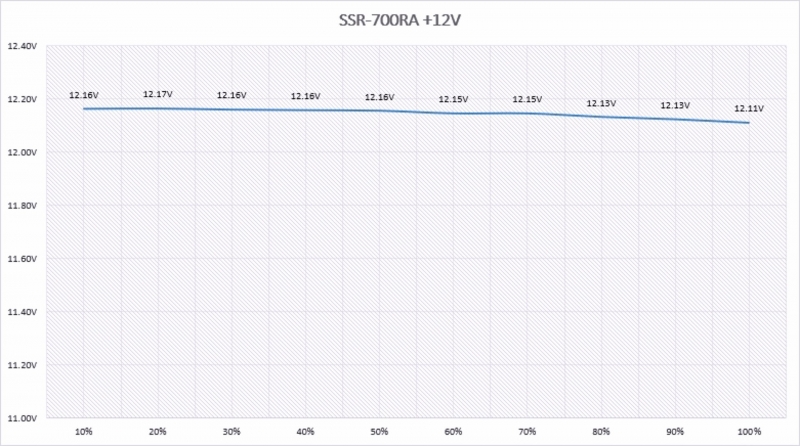Select the 12.16V data label at 10% load
This screenshot has height=446, width=800.
(x=84, y=95)
